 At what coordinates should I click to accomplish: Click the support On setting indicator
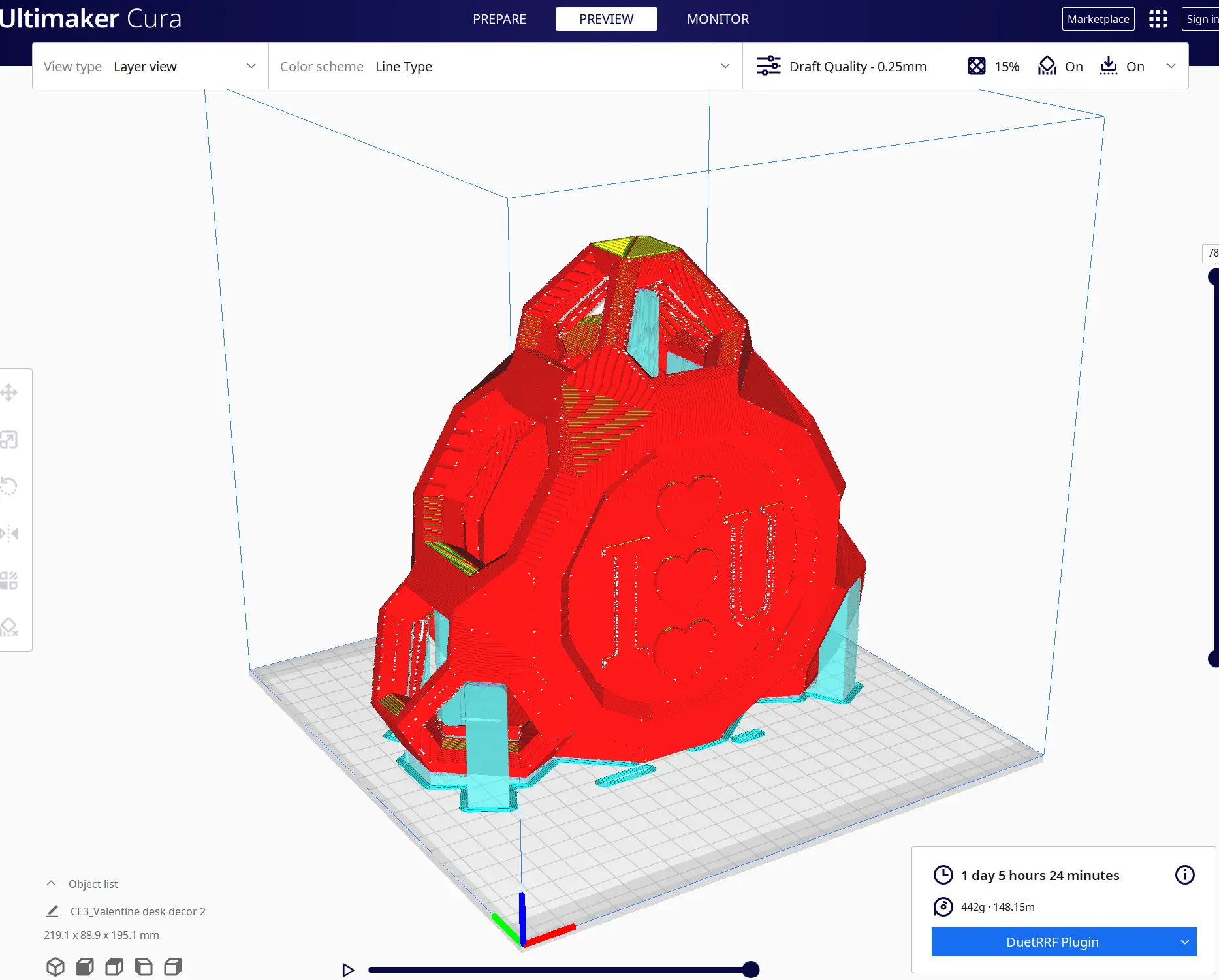click(x=1060, y=67)
